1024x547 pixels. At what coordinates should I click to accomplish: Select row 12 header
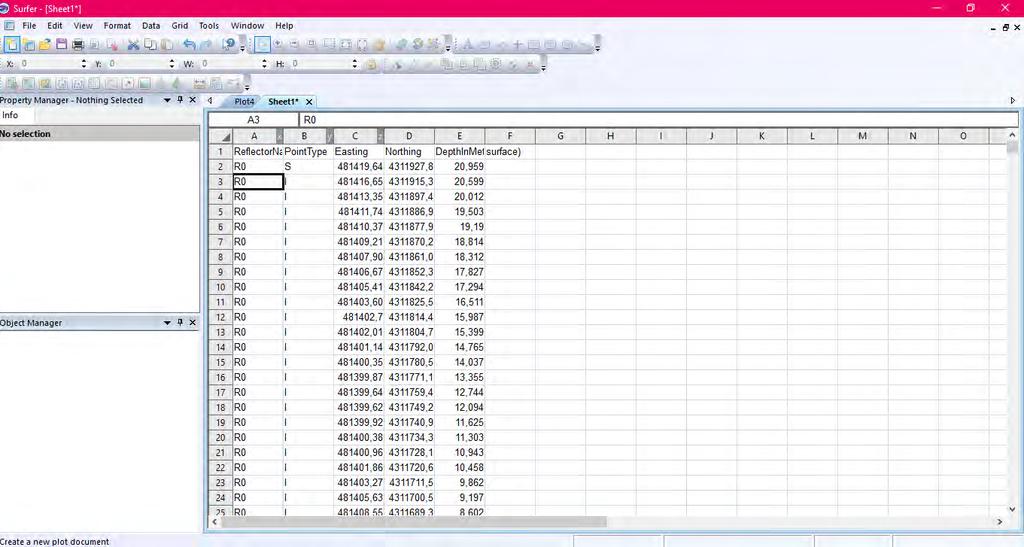pyautogui.click(x=221, y=317)
